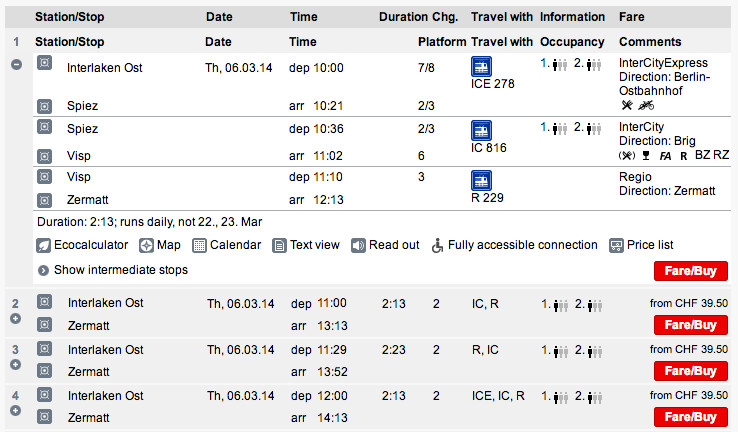Image resolution: width=738 pixels, height=432 pixels.
Task: Click the R 229 train icon
Action: tap(481, 180)
